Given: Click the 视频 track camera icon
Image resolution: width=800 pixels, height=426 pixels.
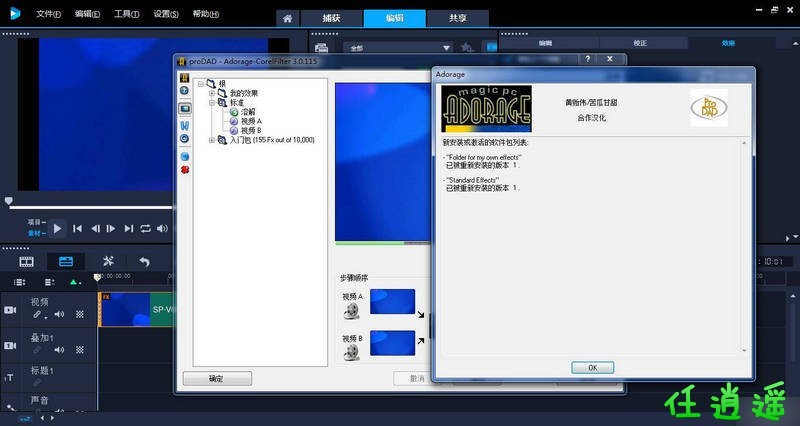Looking at the screenshot, I should 10,310.
